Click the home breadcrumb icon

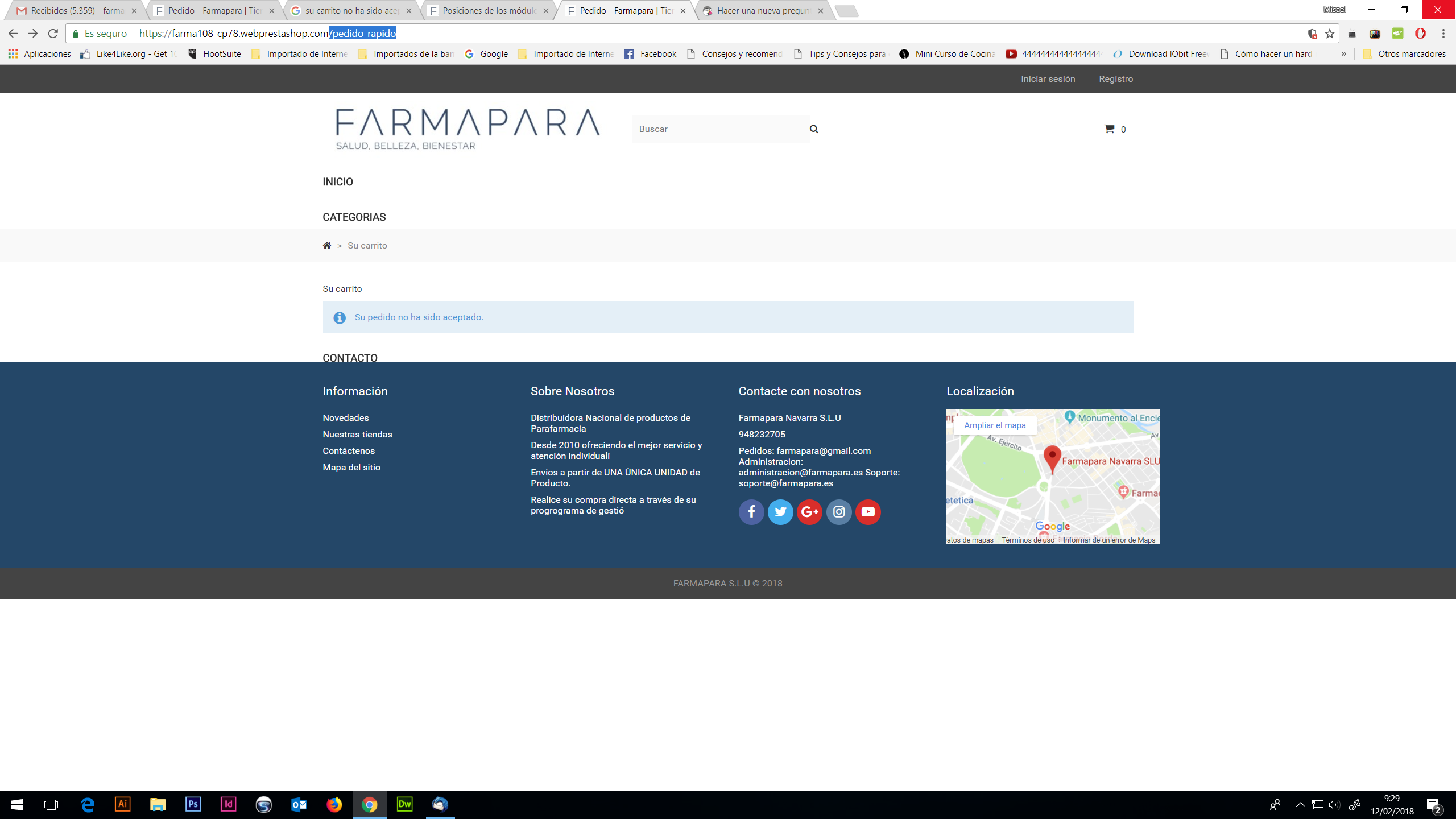(x=327, y=246)
